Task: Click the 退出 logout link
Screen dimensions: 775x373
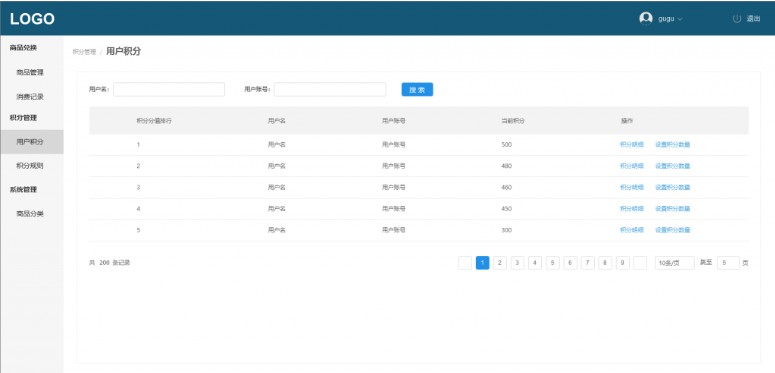Action: pos(753,19)
